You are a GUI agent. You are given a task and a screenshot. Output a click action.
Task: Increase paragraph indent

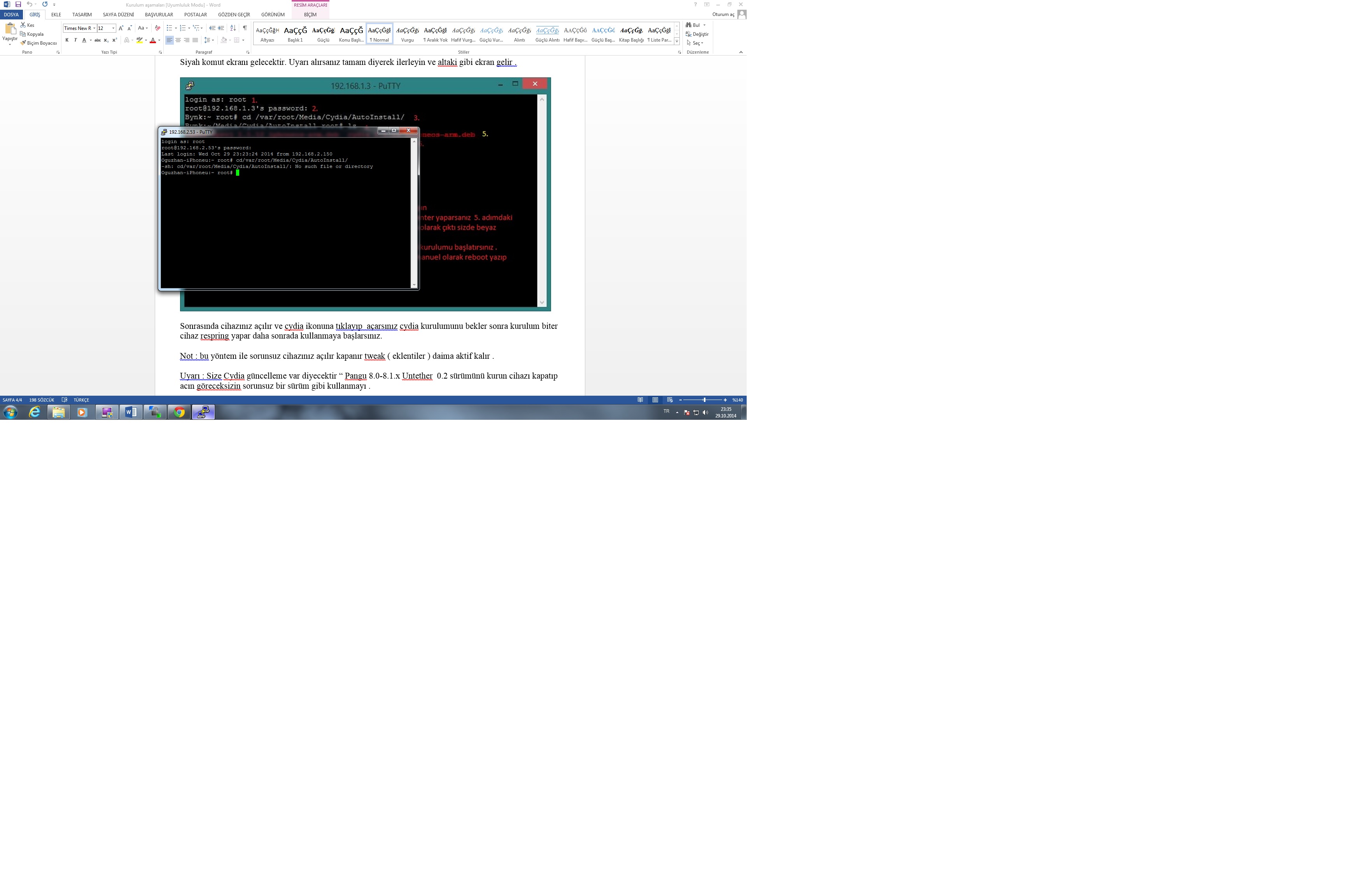click(221, 28)
